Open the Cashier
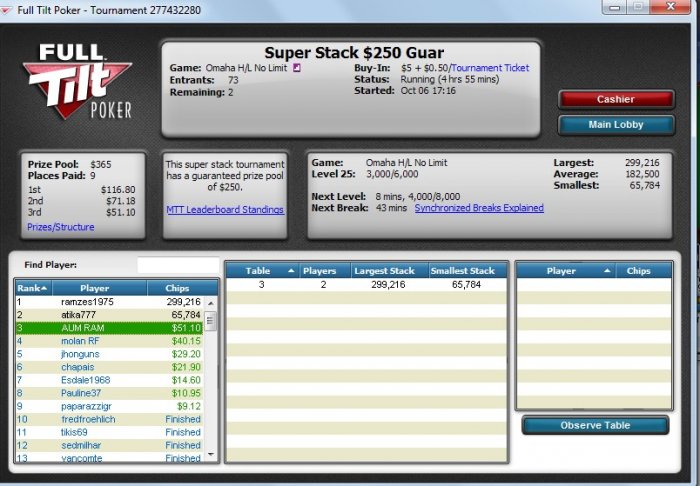The height and width of the screenshot is (486, 700). coord(616,99)
